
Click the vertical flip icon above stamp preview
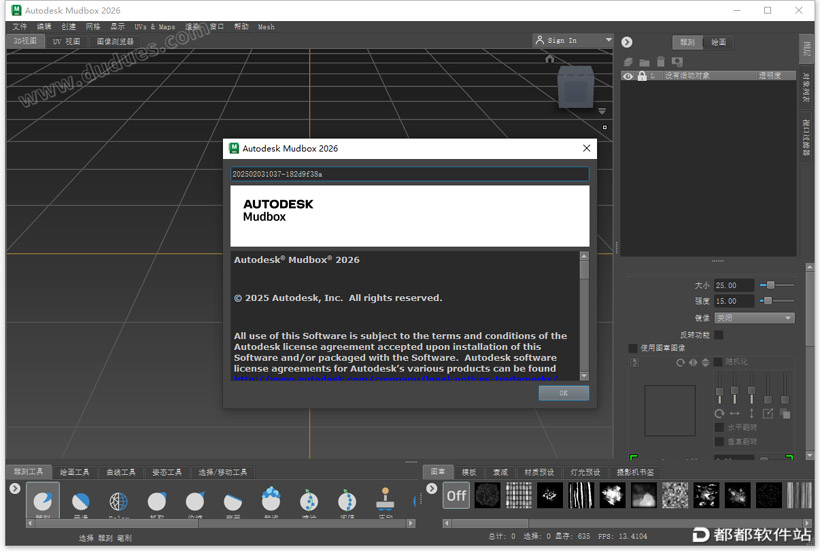(x=705, y=362)
